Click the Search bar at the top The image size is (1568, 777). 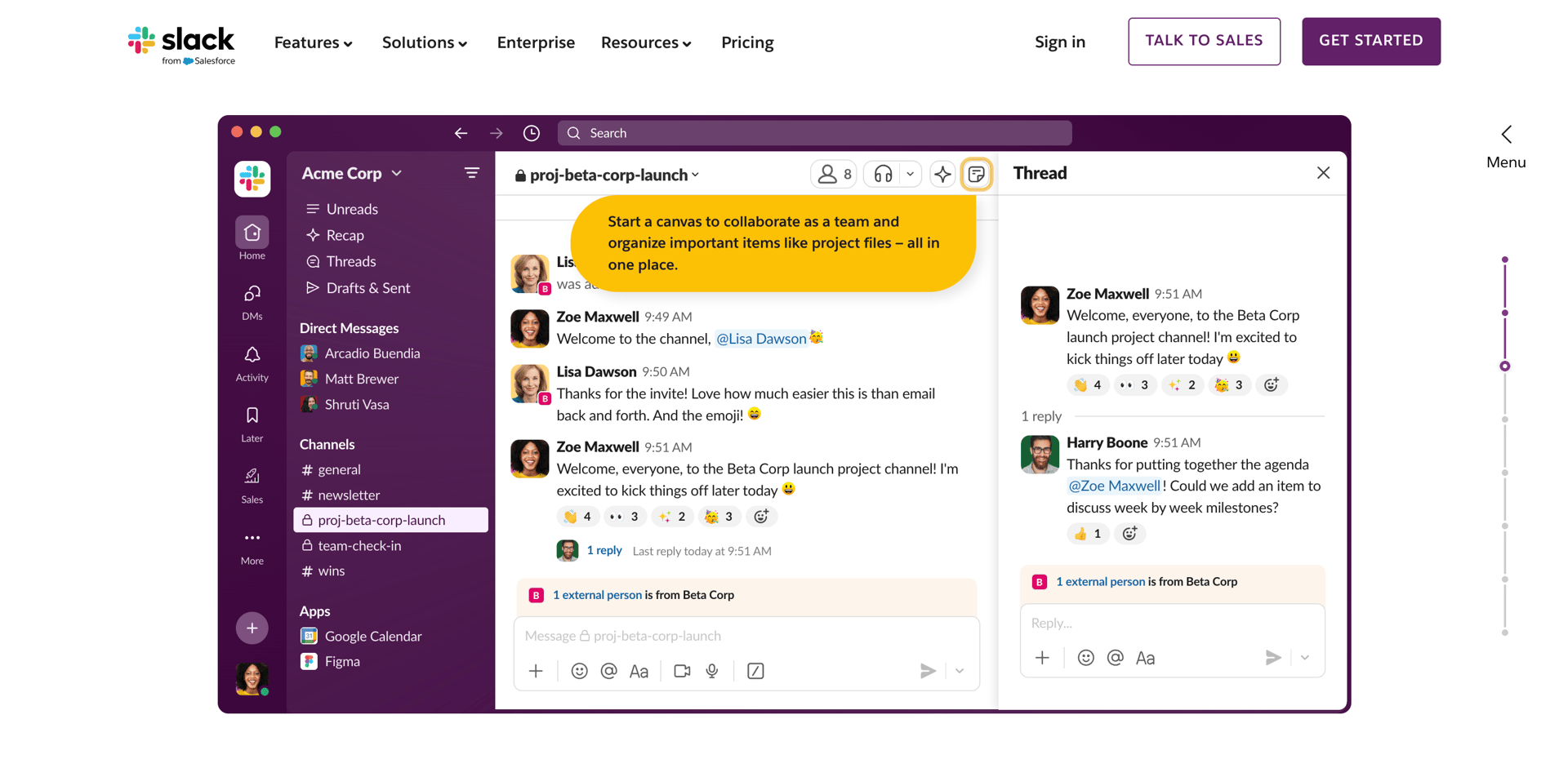(813, 132)
